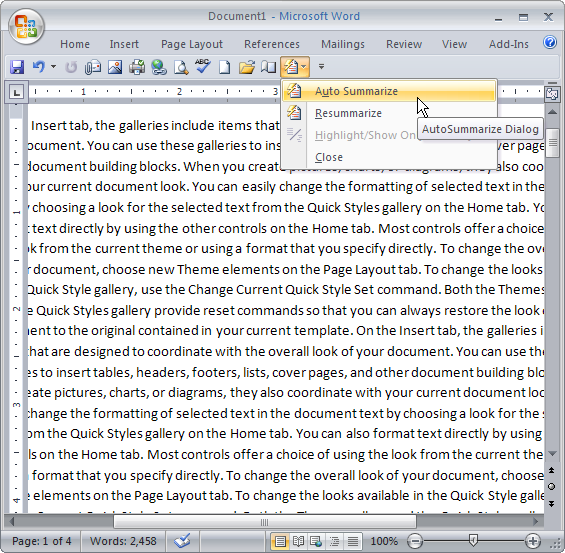Click the Zoom Out minus button
The width and height of the screenshot is (565, 553).
(415, 541)
